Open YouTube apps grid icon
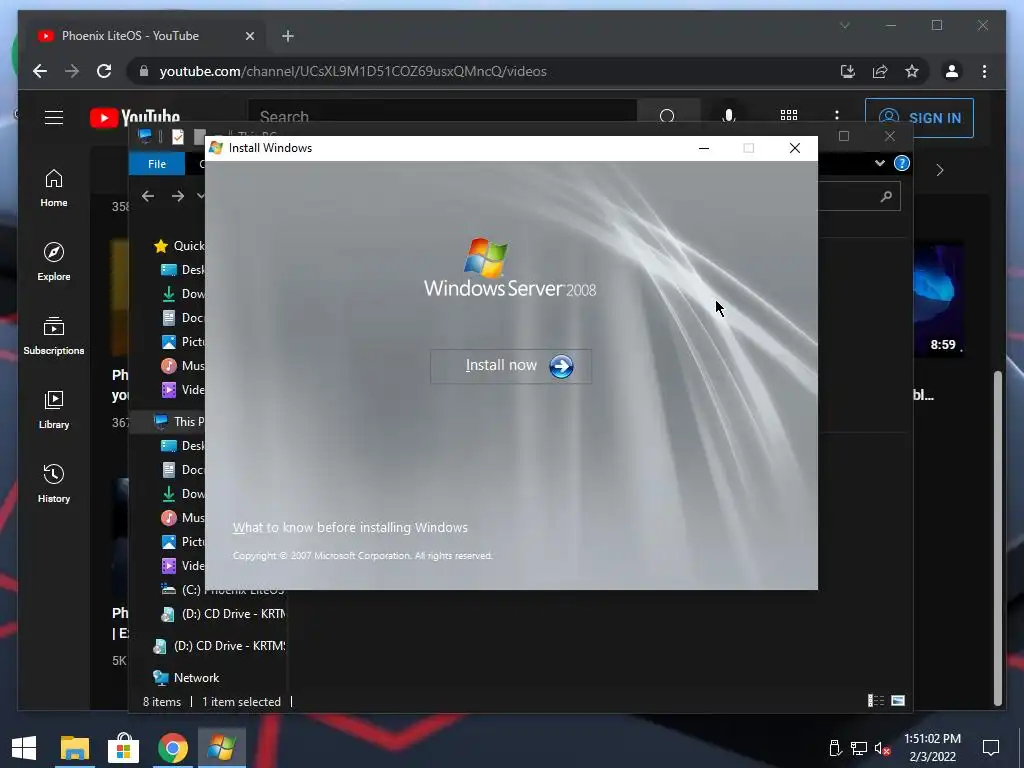The width and height of the screenshot is (1024, 768). tap(789, 115)
